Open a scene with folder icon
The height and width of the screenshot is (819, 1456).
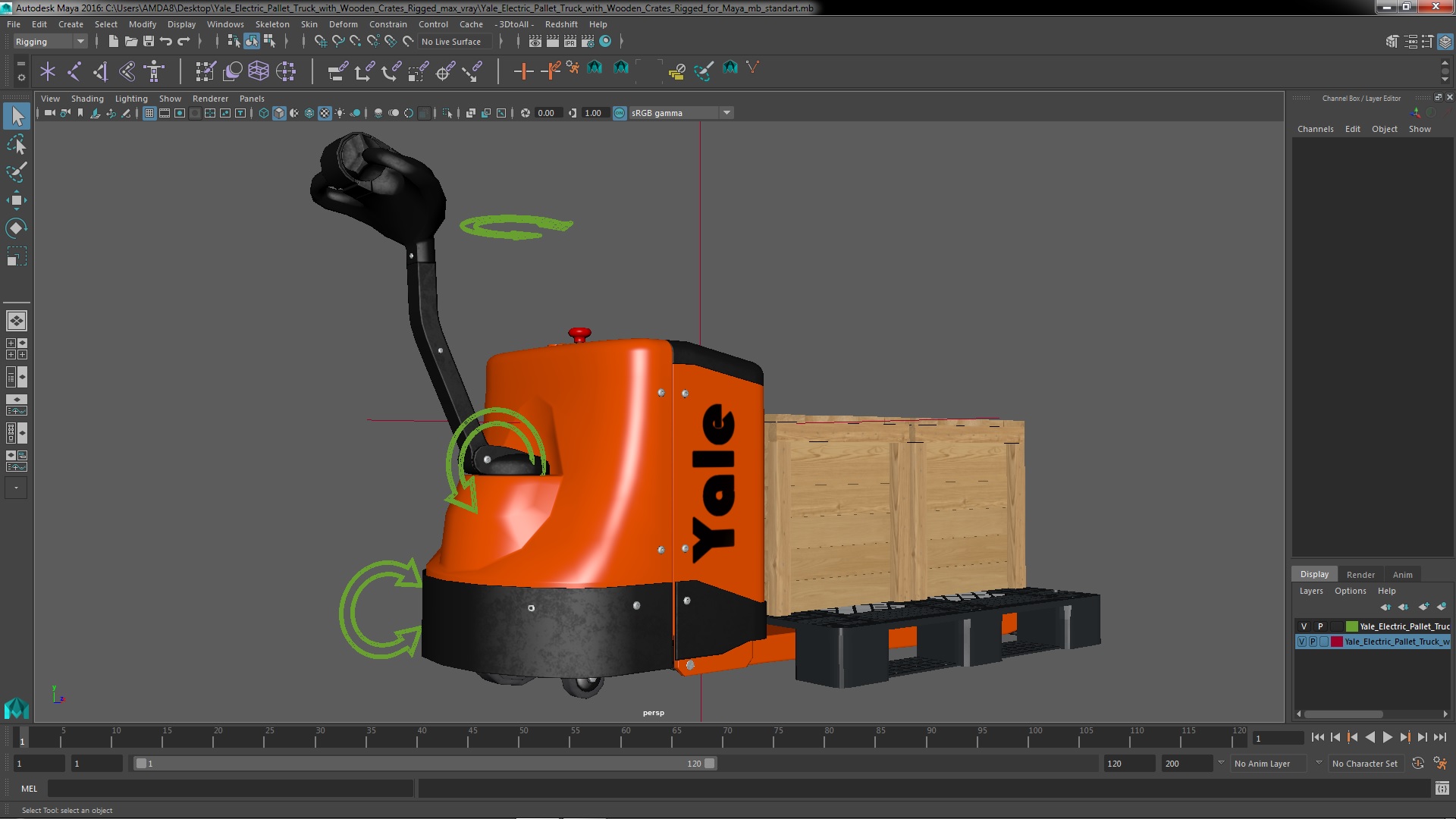click(130, 42)
